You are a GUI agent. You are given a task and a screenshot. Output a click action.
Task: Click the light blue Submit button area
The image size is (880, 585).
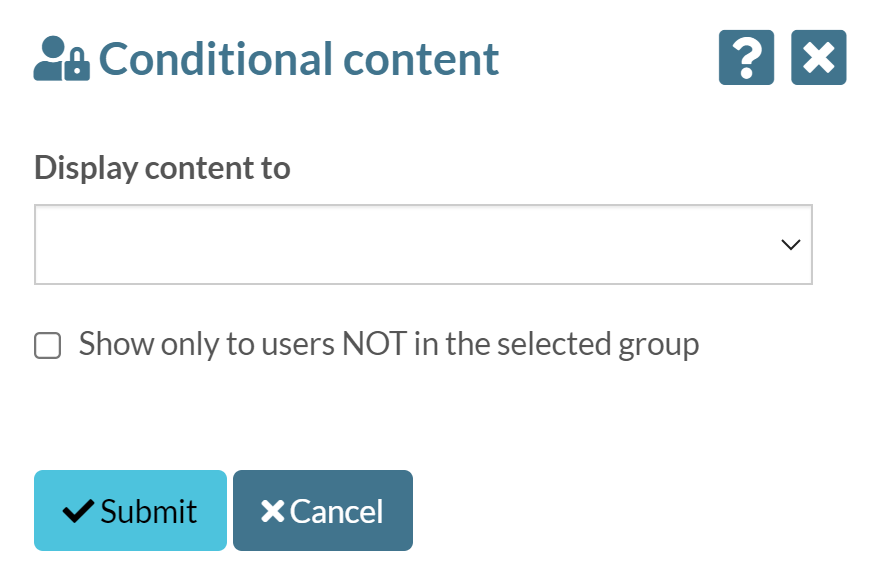(129, 510)
